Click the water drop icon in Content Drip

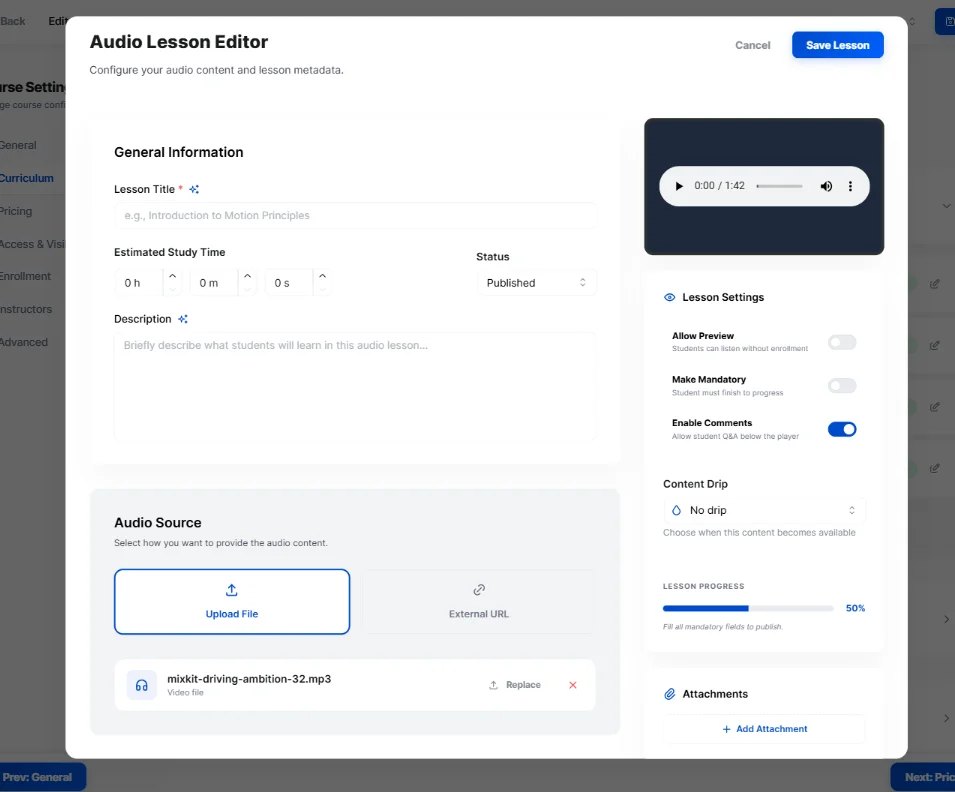point(676,511)
